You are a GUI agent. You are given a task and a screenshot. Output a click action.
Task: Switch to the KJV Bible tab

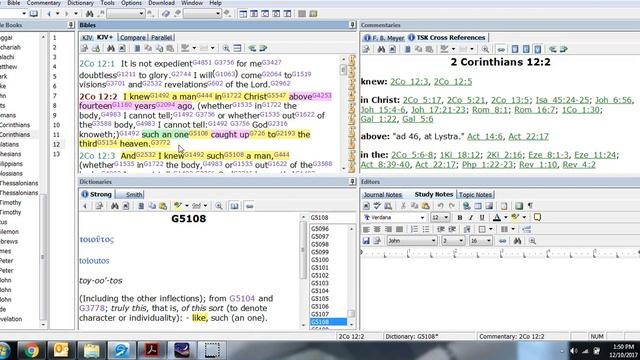click(87, 38)
